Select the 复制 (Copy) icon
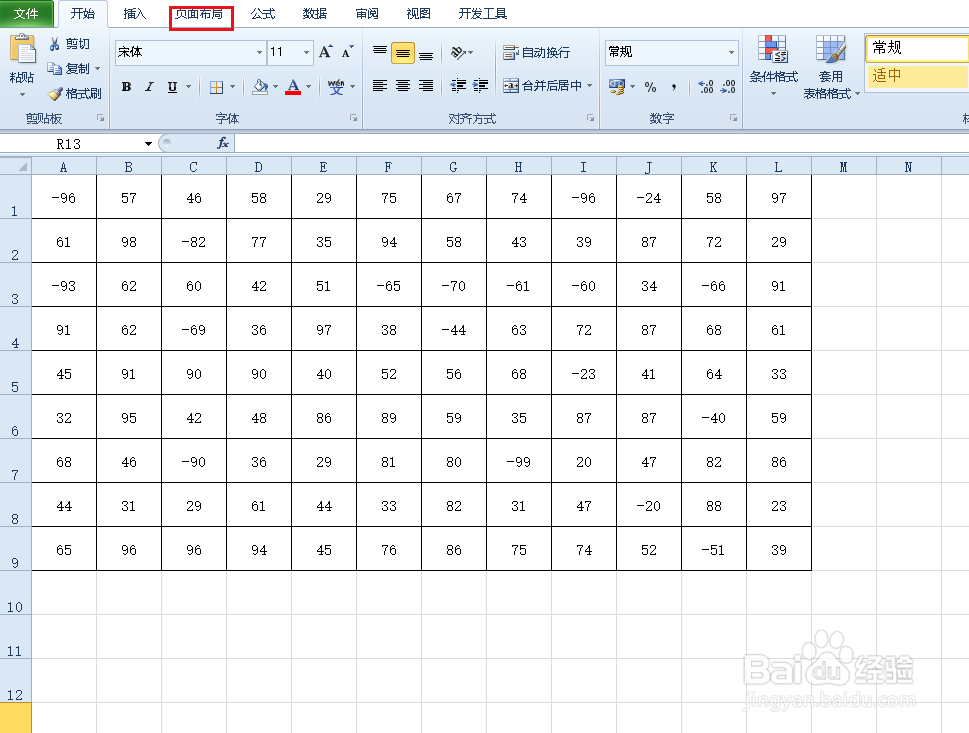 (56, 69)
